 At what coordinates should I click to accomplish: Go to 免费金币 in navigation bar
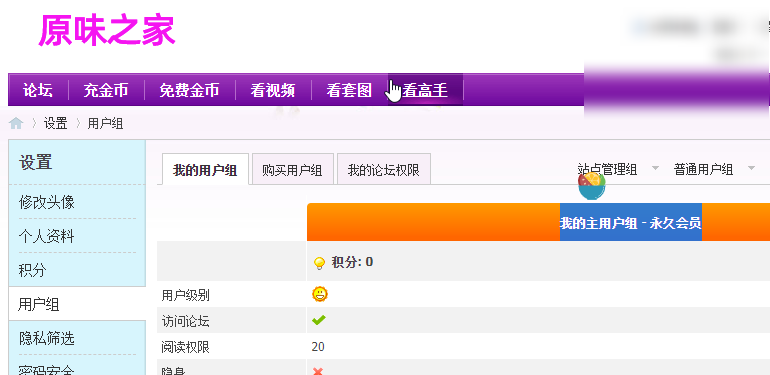pyautogui.click(x=189, y=90)
